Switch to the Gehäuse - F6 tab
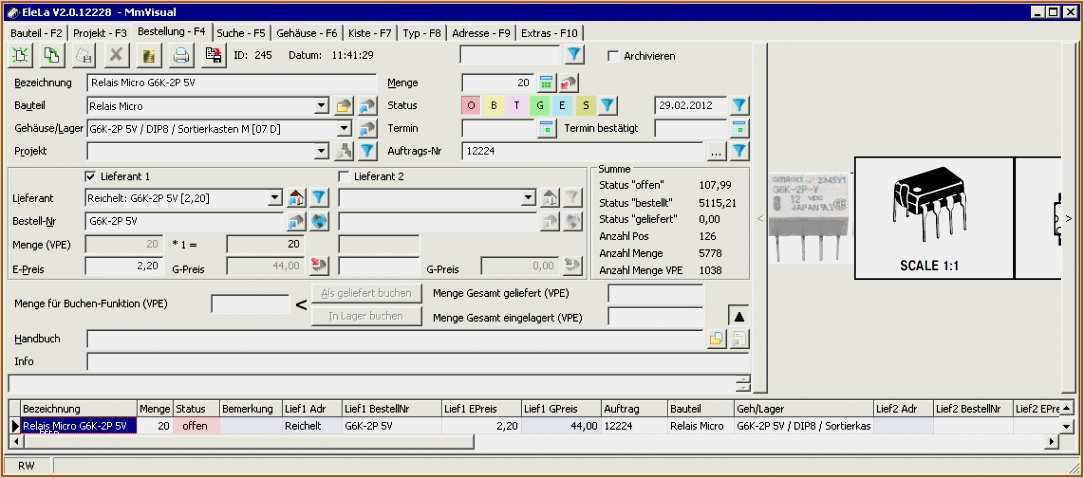 tap(307, 33)
